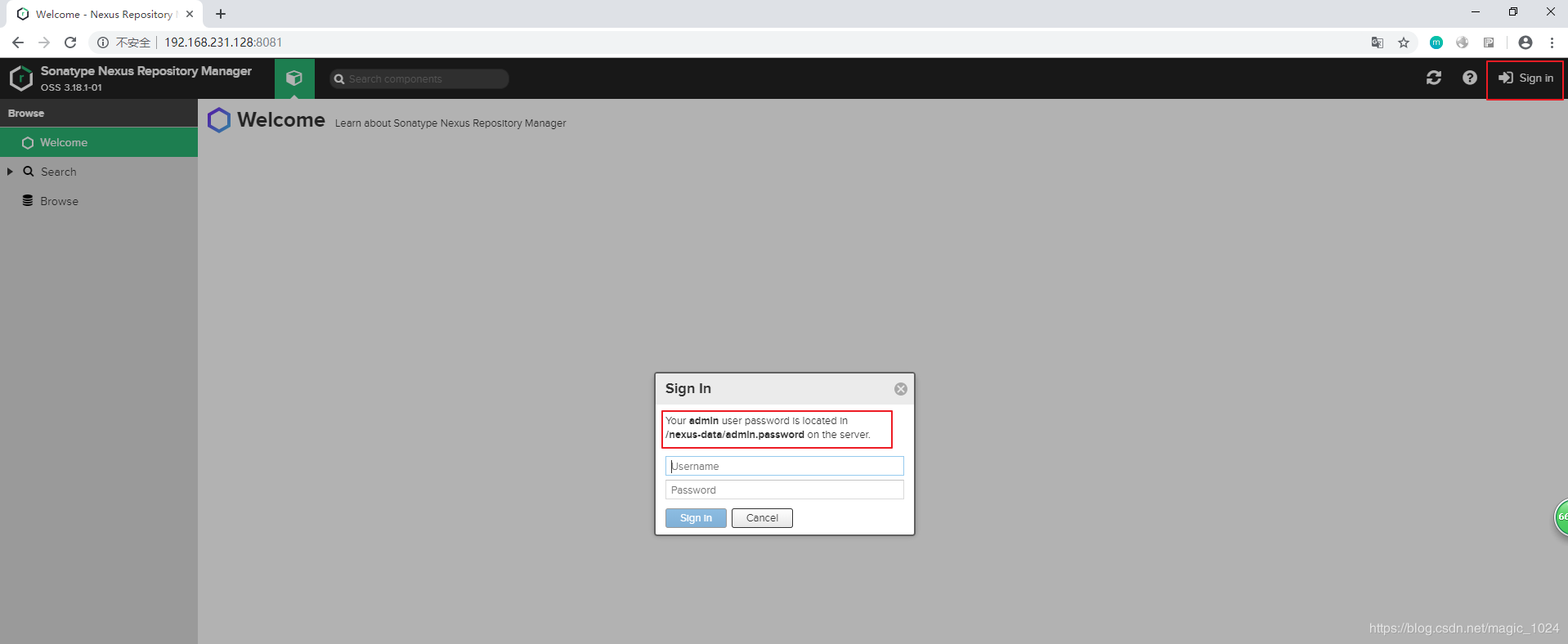Click the save-page extension icon
The height and width of the screenshot is (644, 1568).
[x=1489, y=42]
